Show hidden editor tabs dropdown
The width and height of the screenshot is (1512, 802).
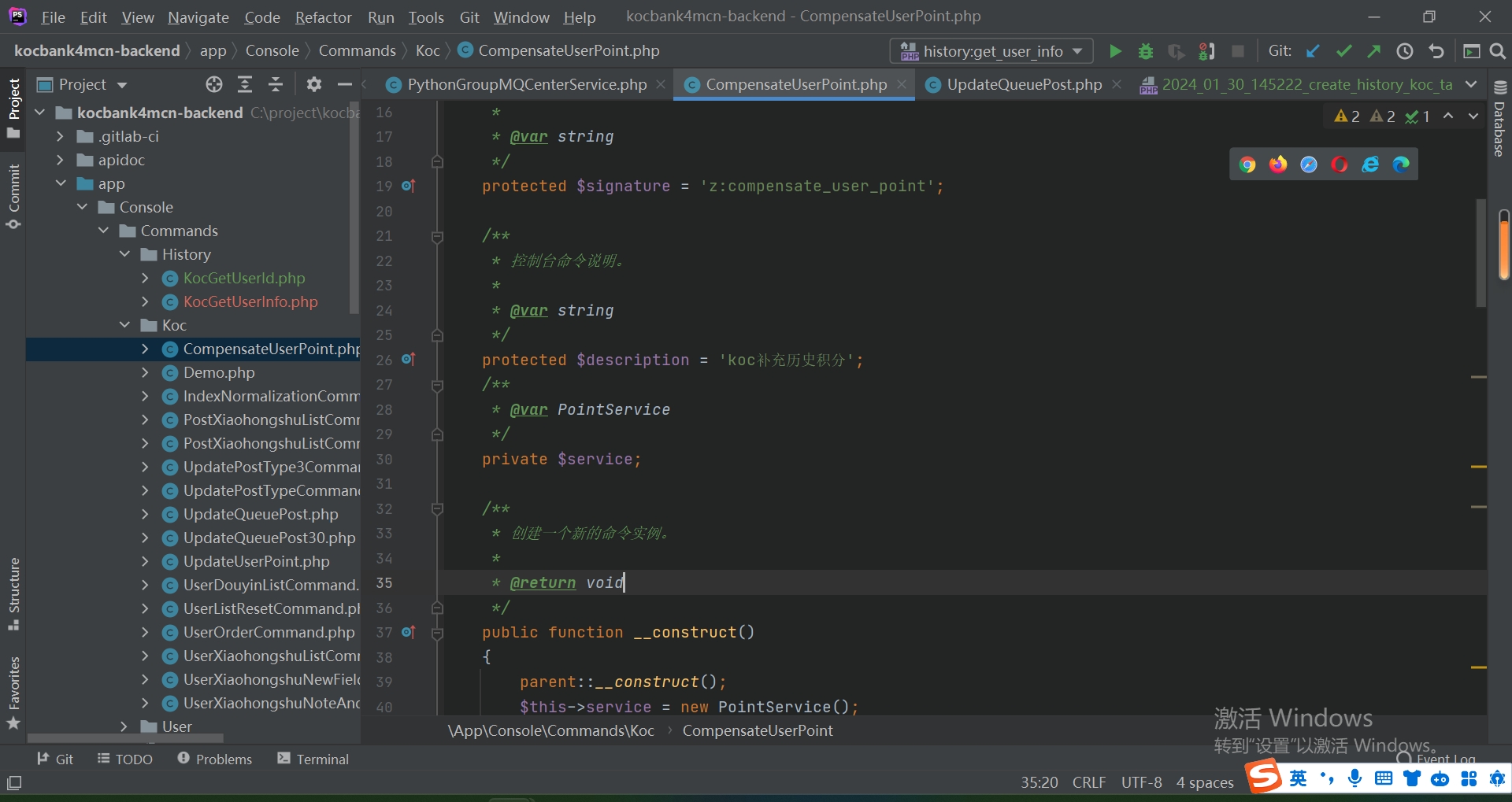coord(1471,84)
